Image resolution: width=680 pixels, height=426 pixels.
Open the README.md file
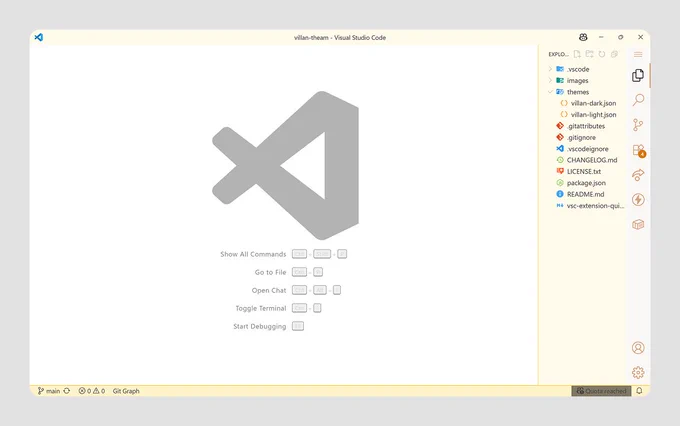[585, 194]
